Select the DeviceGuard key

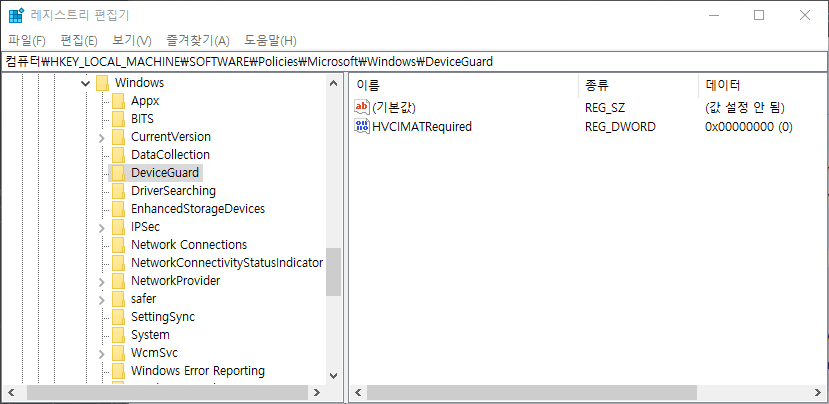point(165,172)
